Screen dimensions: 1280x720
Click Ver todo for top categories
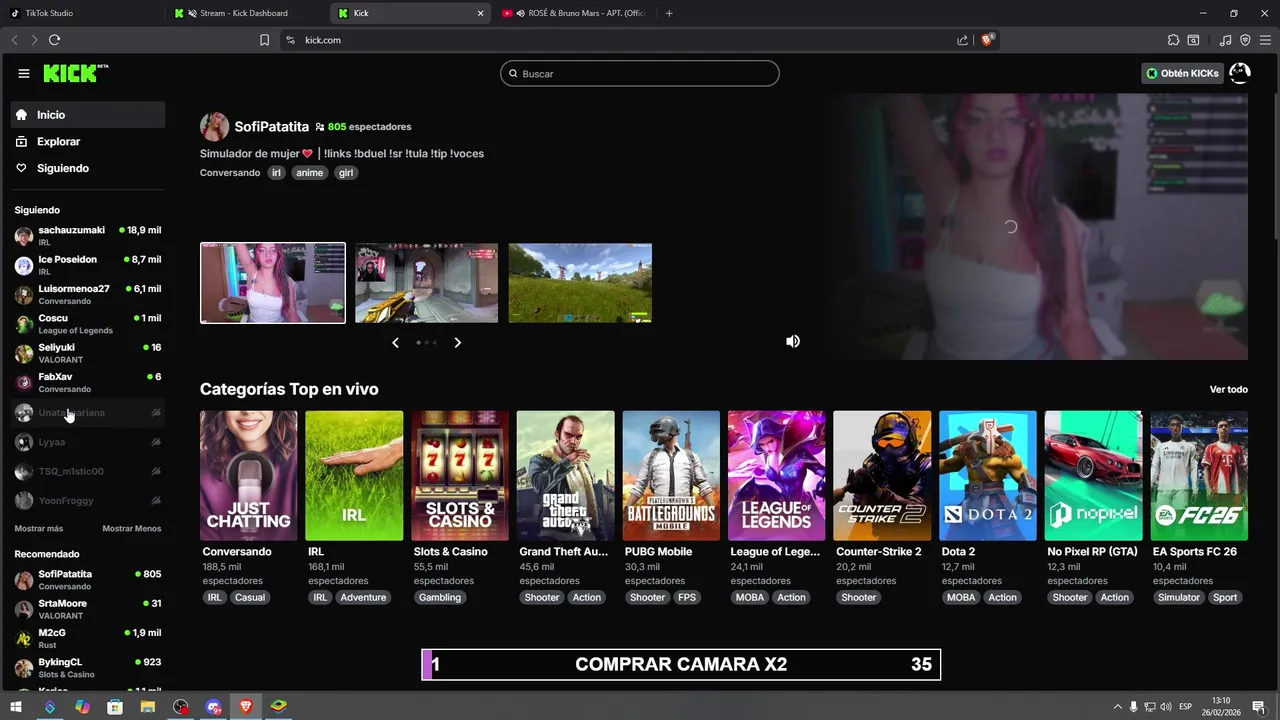coord(1229,389)
